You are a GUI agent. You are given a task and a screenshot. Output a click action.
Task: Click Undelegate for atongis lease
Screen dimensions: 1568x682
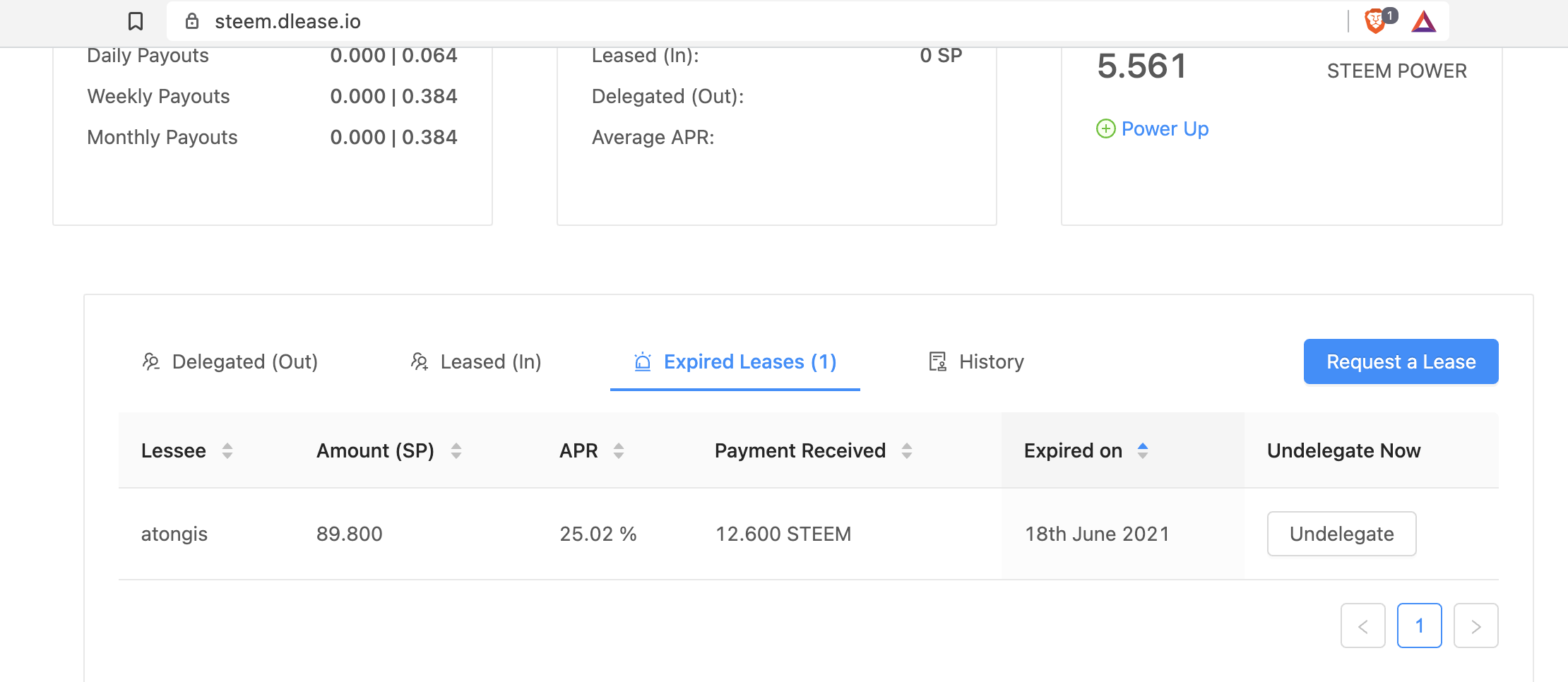point(1341,534)
